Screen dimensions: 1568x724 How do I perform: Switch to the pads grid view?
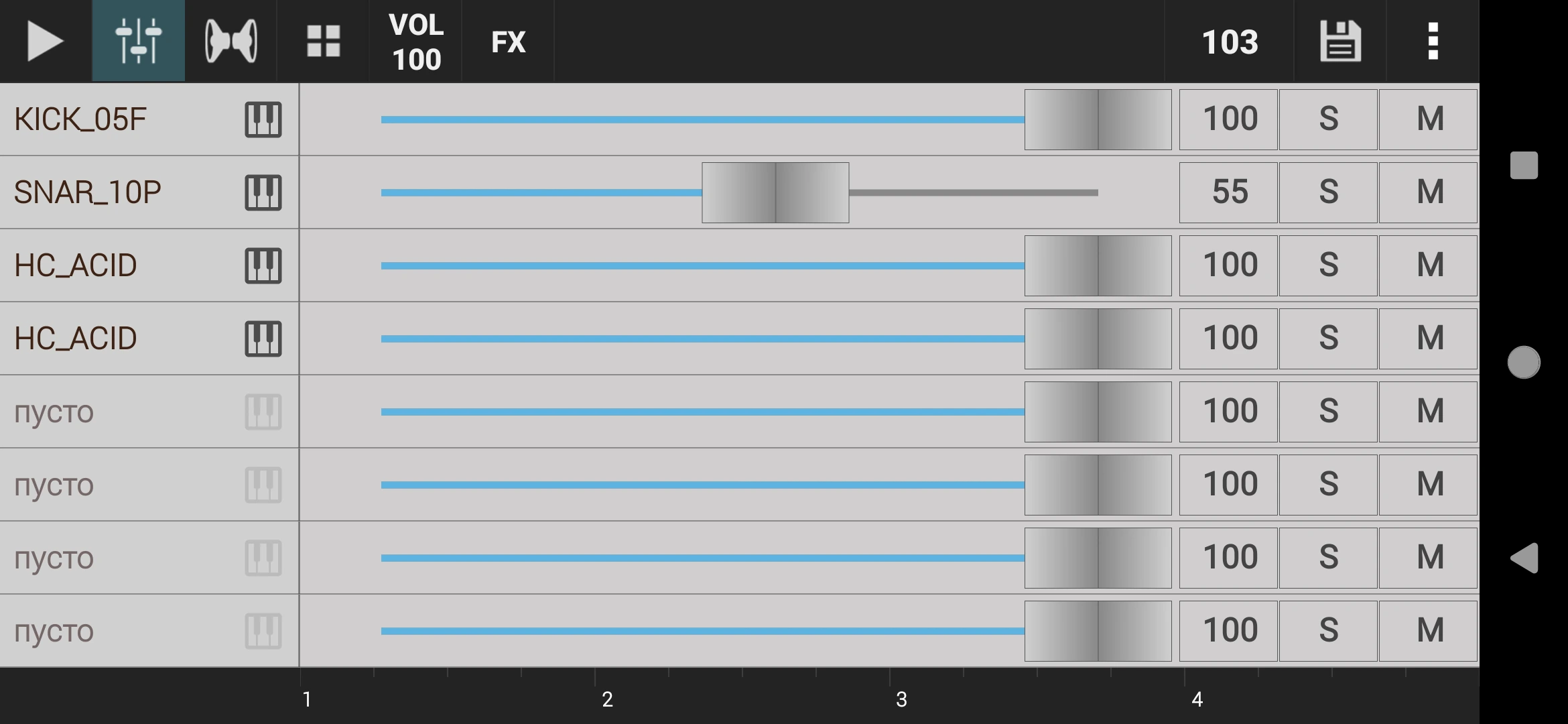click(323, 41)
